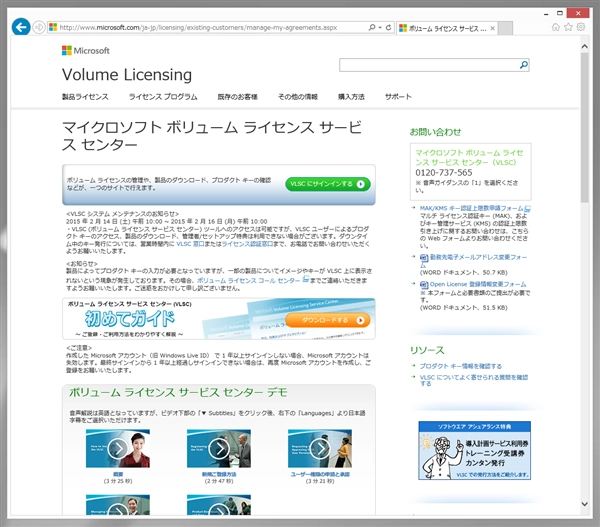Click the 新規ご登録方法 video title link
This screenshot has width=600, height=527.
coord(219,474)
